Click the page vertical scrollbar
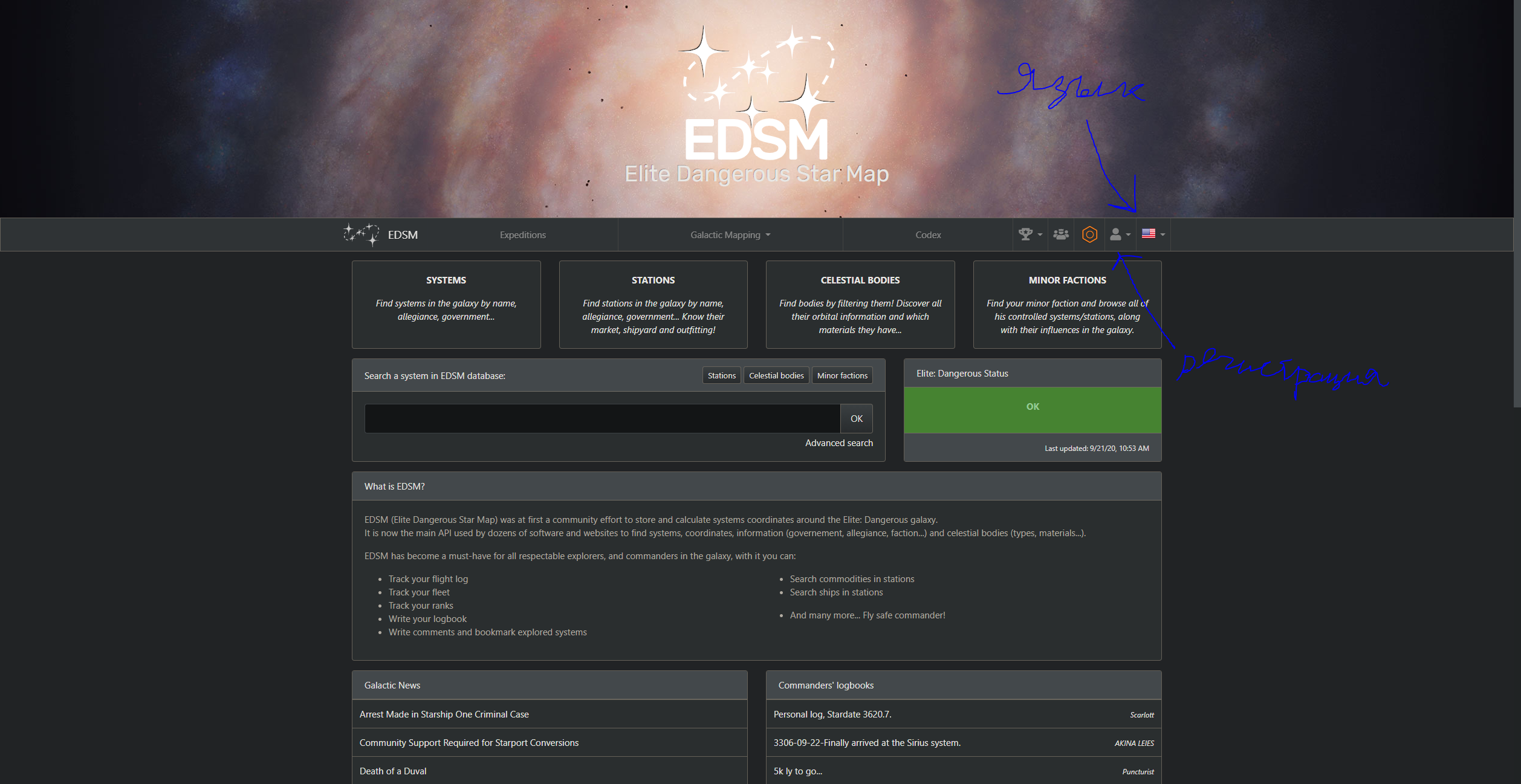The width and height of the screenshot is (1521, 784). click(x=1517, y=204)
